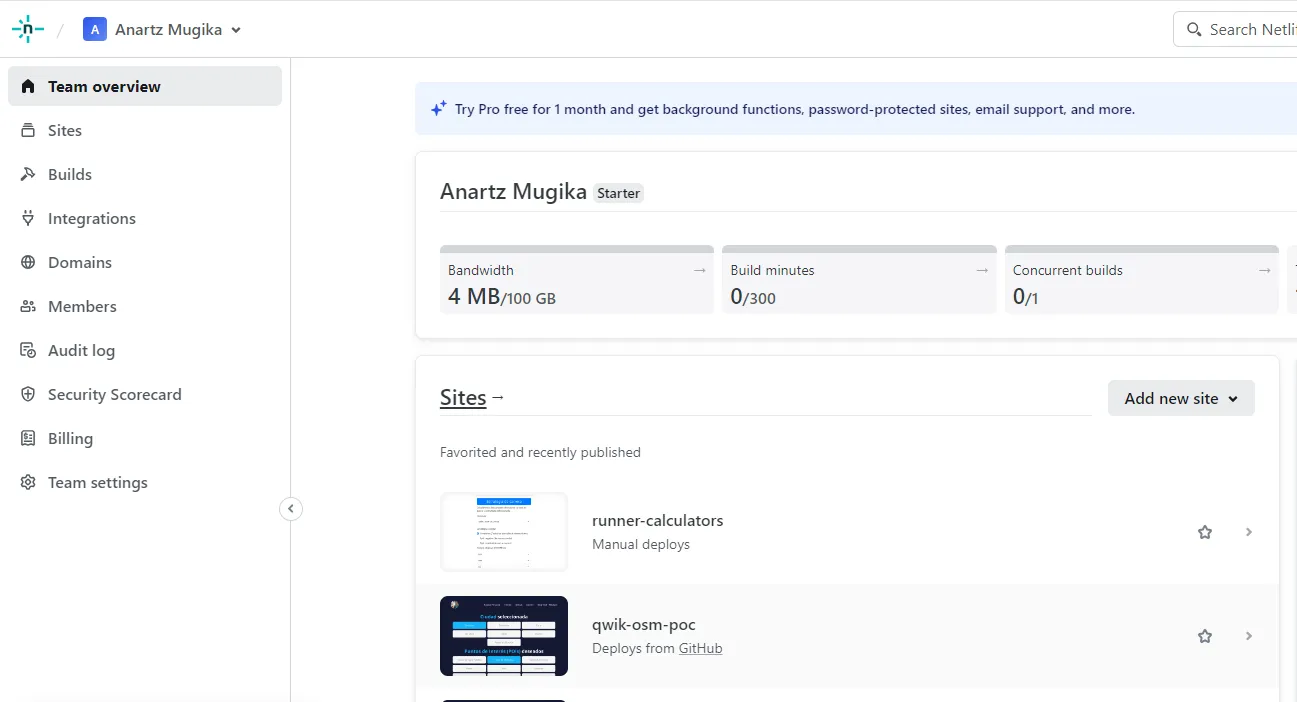The height and width of the screenshot is (702, 1297).
Task: Open Team overview in the sidebar
Action: click(x=145, y=86)
